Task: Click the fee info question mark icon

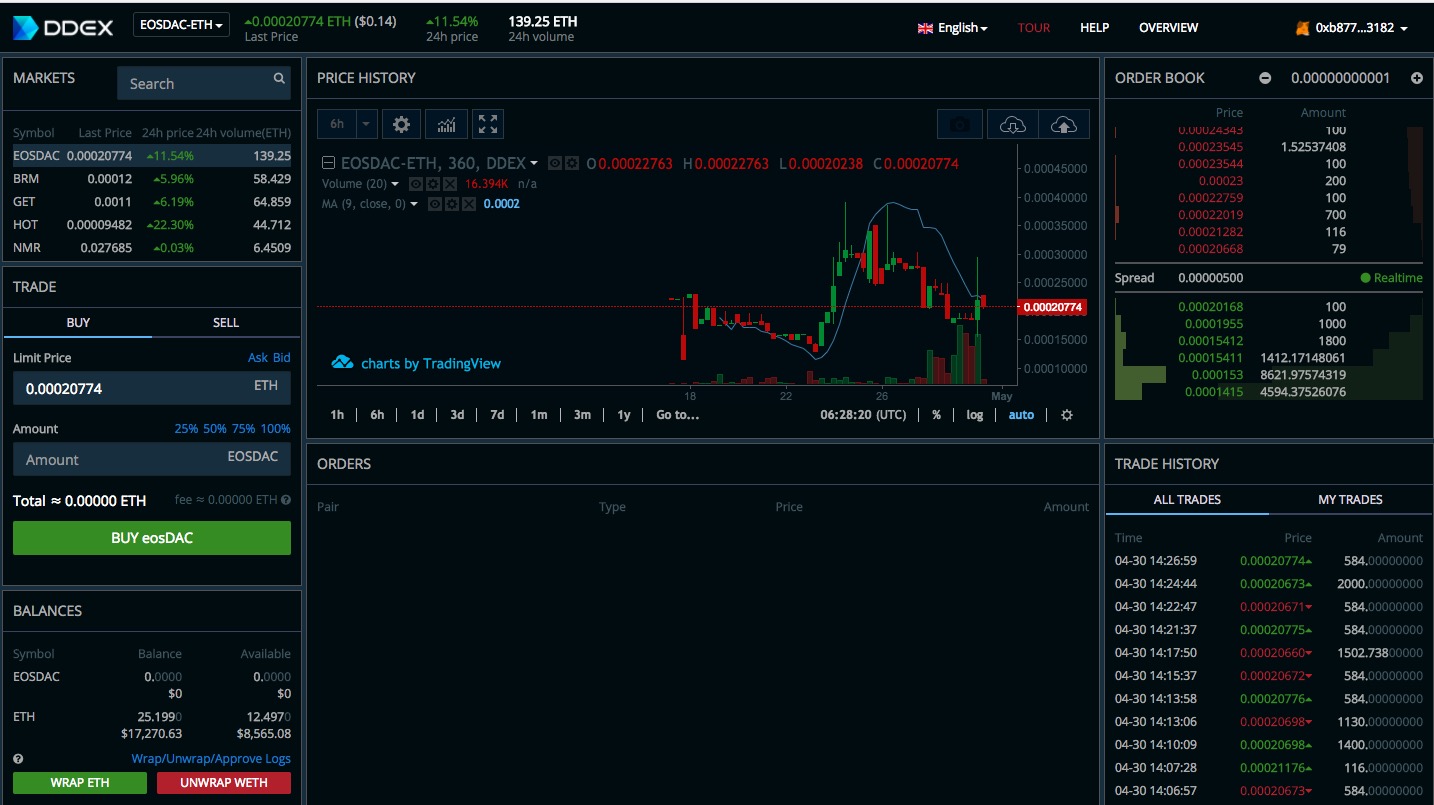Action: 286,500
